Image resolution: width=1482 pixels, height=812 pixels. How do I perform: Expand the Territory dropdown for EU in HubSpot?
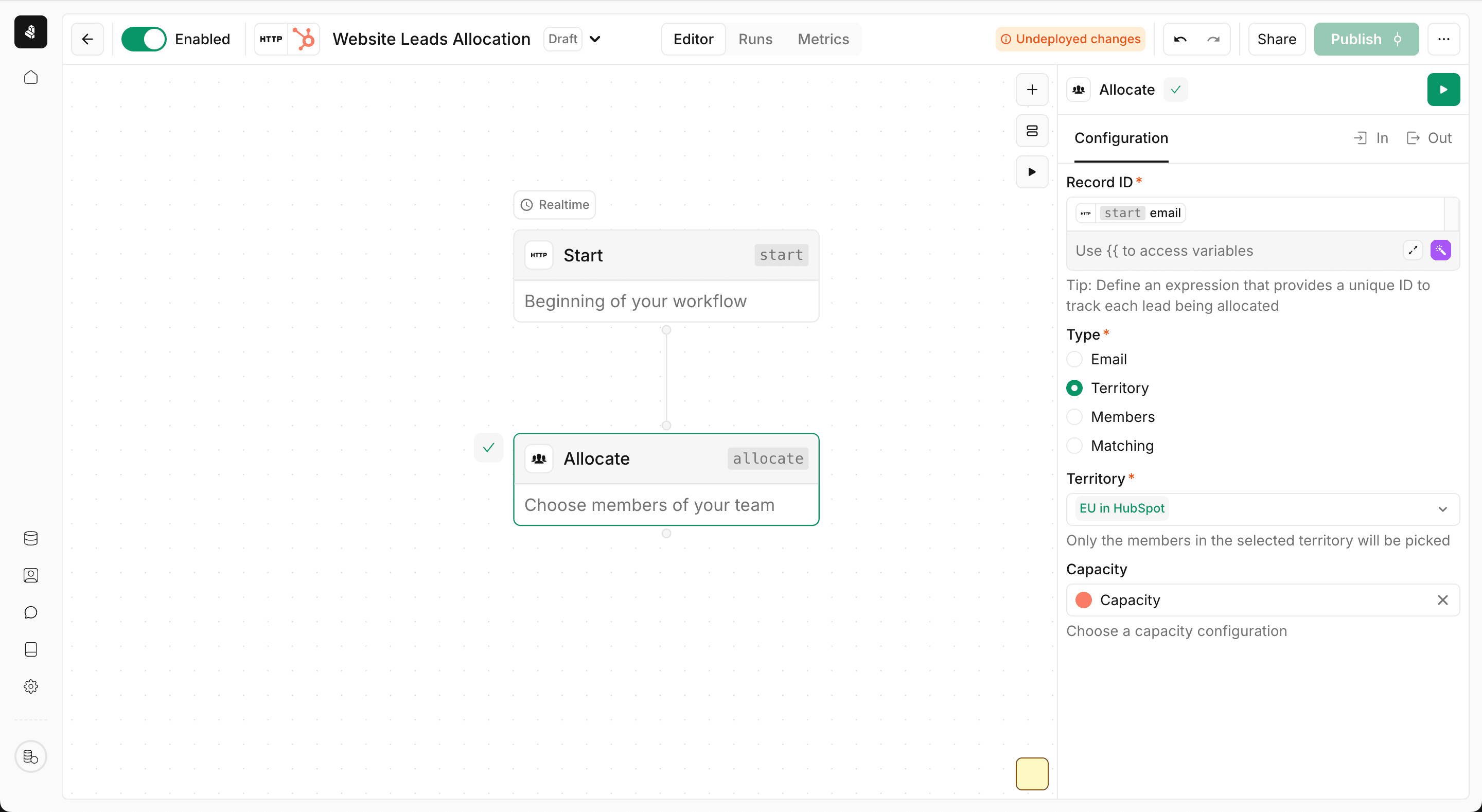[1442, 508]
